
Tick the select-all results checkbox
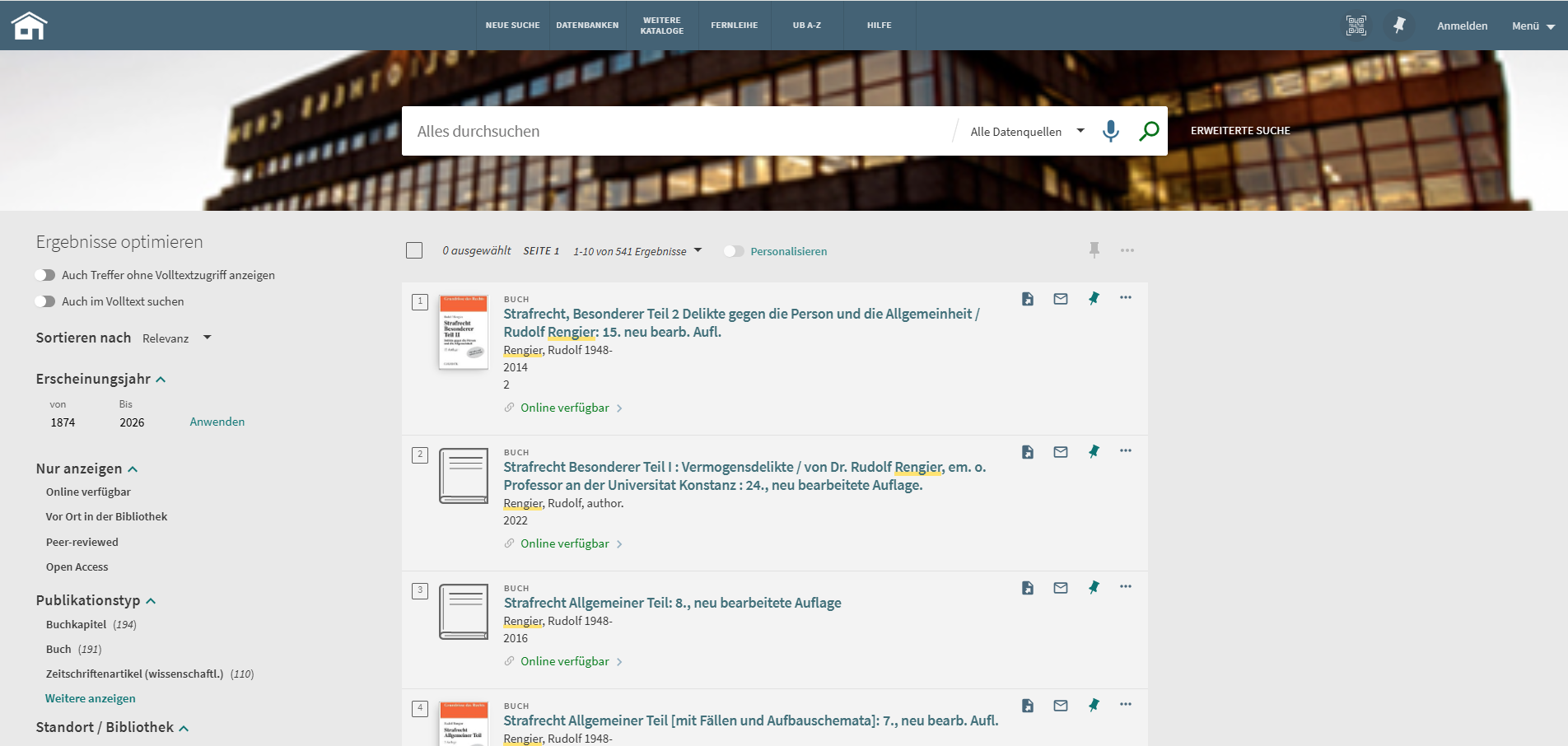click(x=414, y=250)
